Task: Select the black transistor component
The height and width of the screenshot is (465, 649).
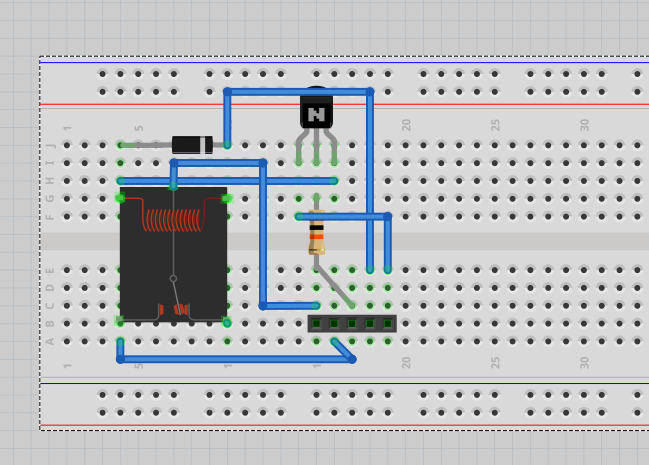Action: tap(316, 112)
